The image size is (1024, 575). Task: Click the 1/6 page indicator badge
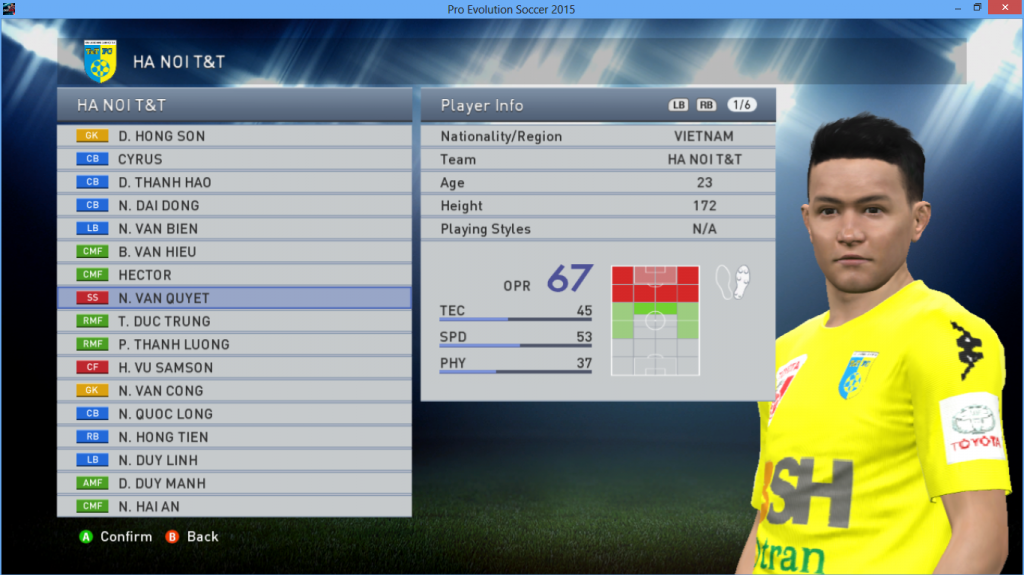click(x=742, y=105)
